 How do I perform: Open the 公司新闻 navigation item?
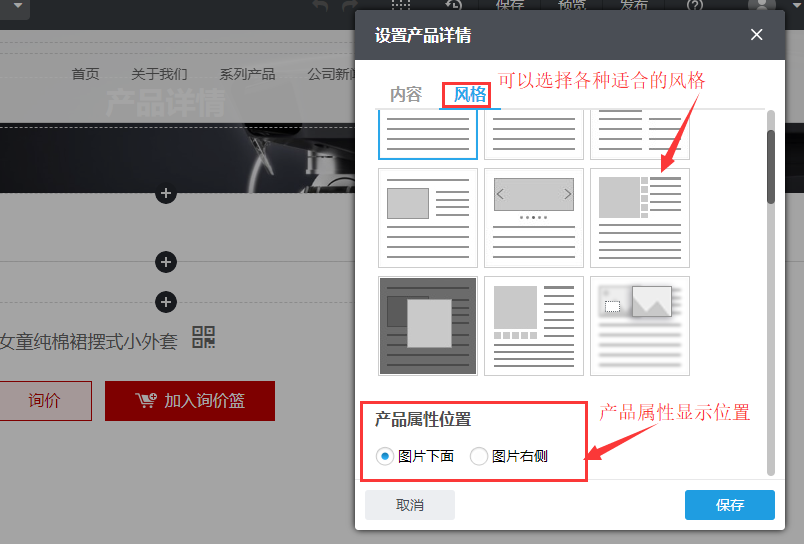[331, 74]
